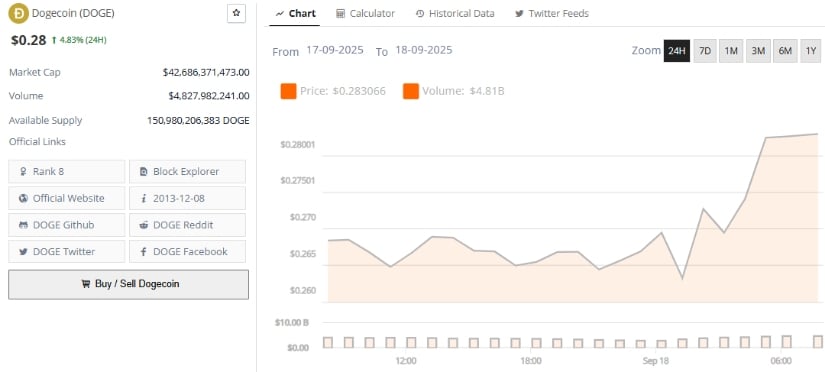
Task: Select the 6M zoom range
Action: pos(785,51)
